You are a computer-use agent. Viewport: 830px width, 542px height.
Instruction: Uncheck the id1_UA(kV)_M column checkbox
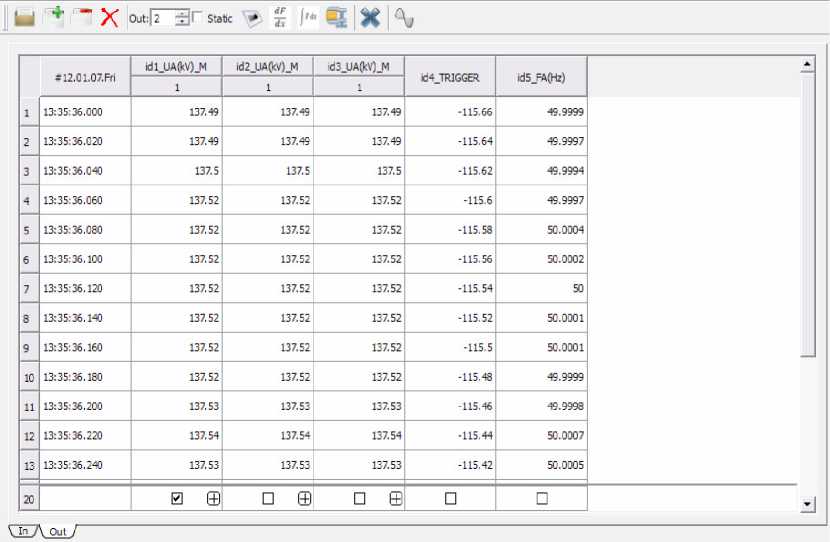pos(177,498)
